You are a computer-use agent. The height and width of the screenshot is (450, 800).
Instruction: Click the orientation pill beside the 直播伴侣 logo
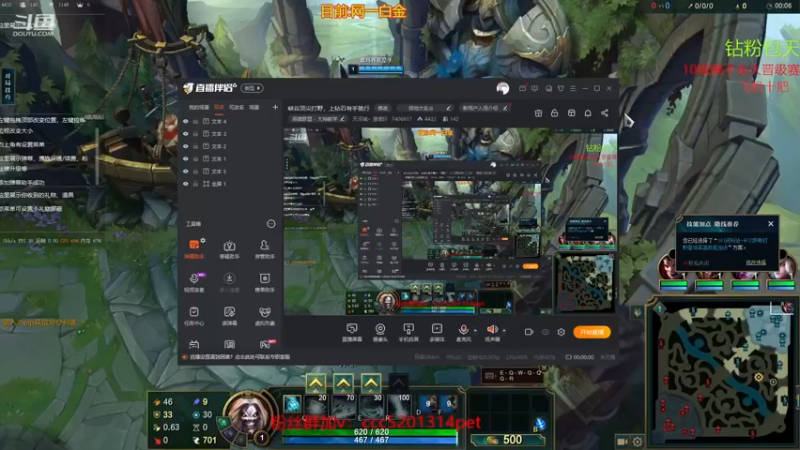tap(252, 88)
